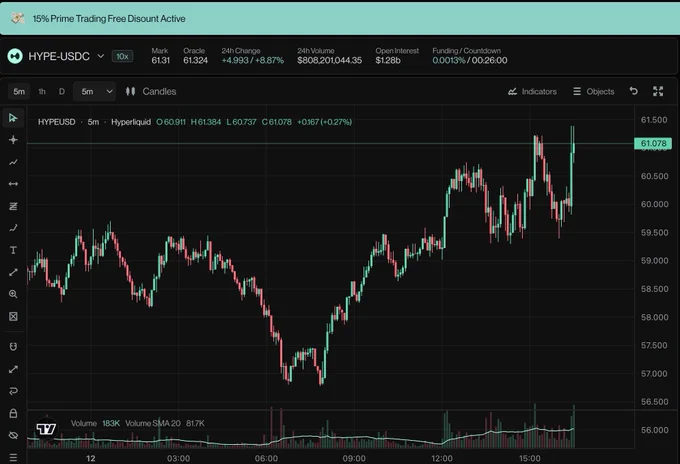Click the curved return arrow icon

(x=13, y=391)
